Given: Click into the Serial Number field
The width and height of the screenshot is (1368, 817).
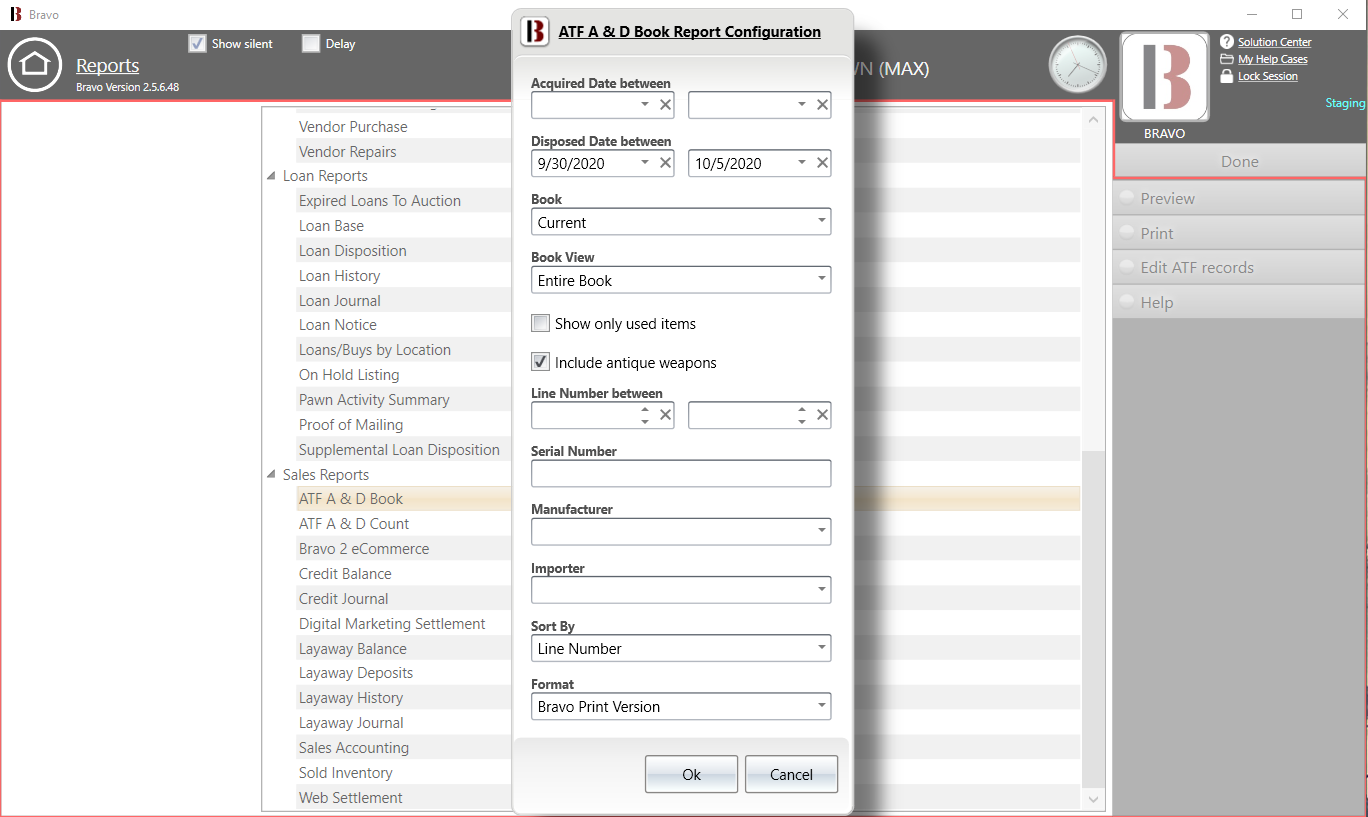Looking at the screenshot, I should (x=680, y=473).
